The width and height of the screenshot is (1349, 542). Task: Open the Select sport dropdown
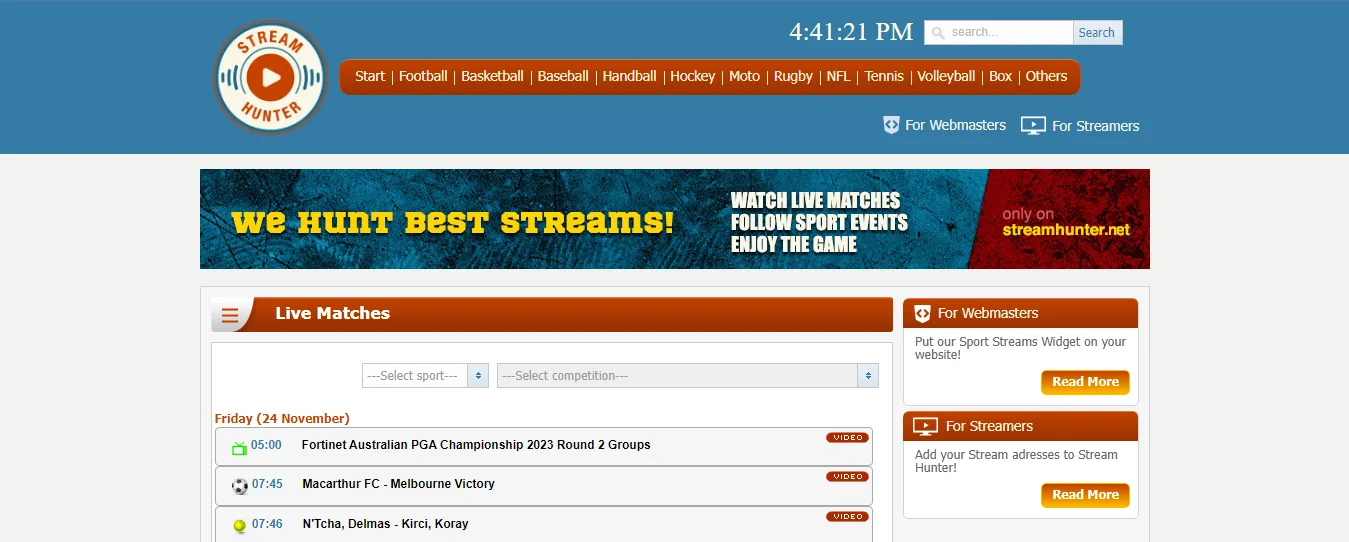coord(425,376)
